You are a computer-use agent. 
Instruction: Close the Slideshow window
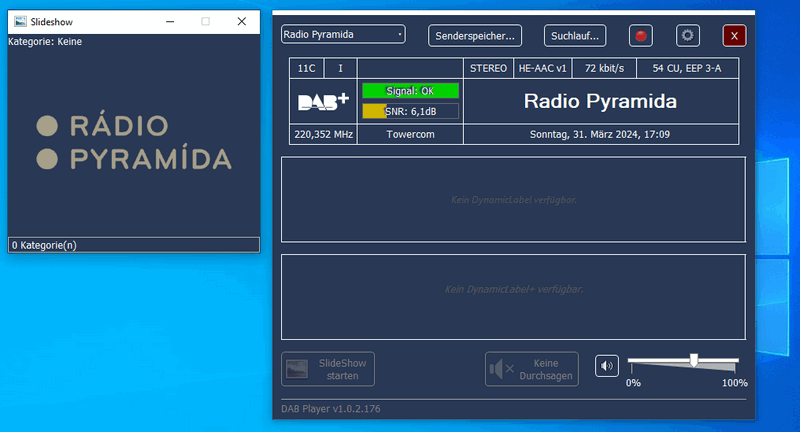tap(242, 21)
